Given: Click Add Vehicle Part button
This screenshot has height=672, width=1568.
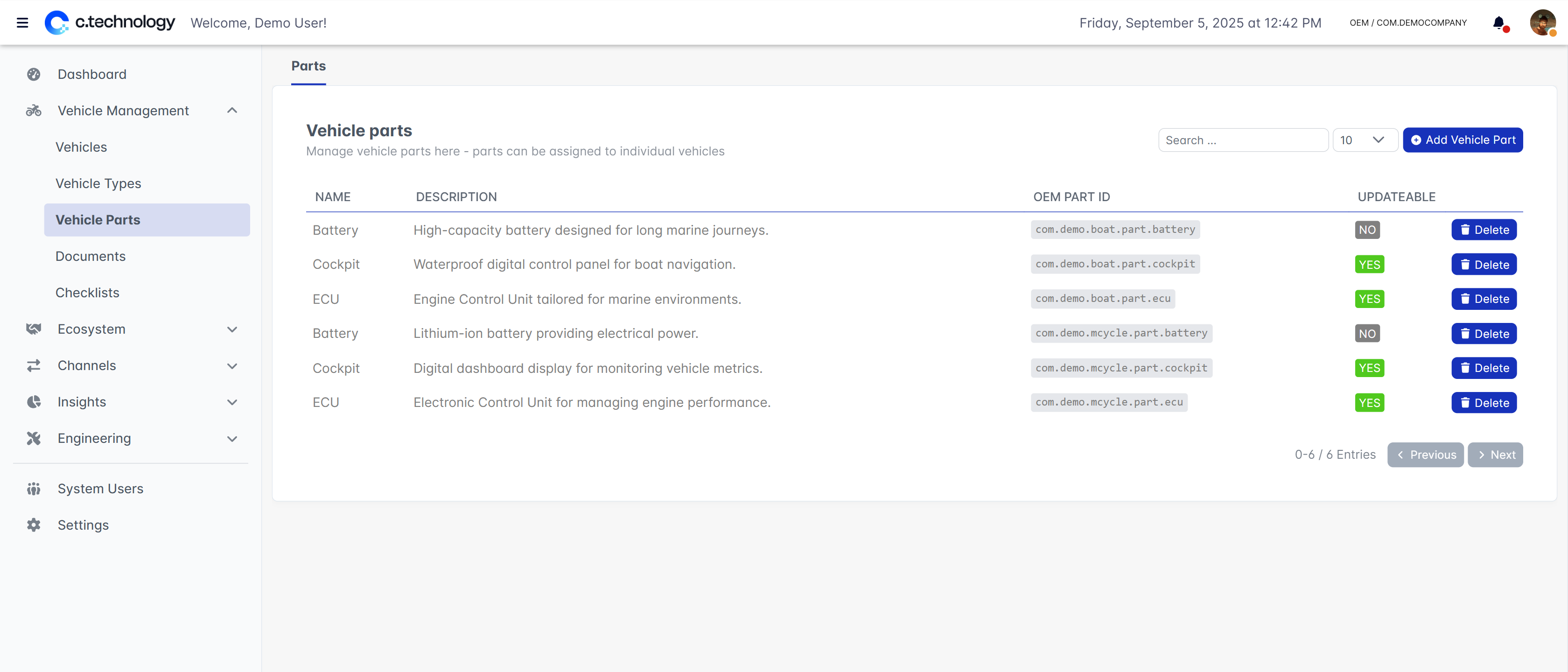Looking at the screenshot, I should tap(1462, 140).
